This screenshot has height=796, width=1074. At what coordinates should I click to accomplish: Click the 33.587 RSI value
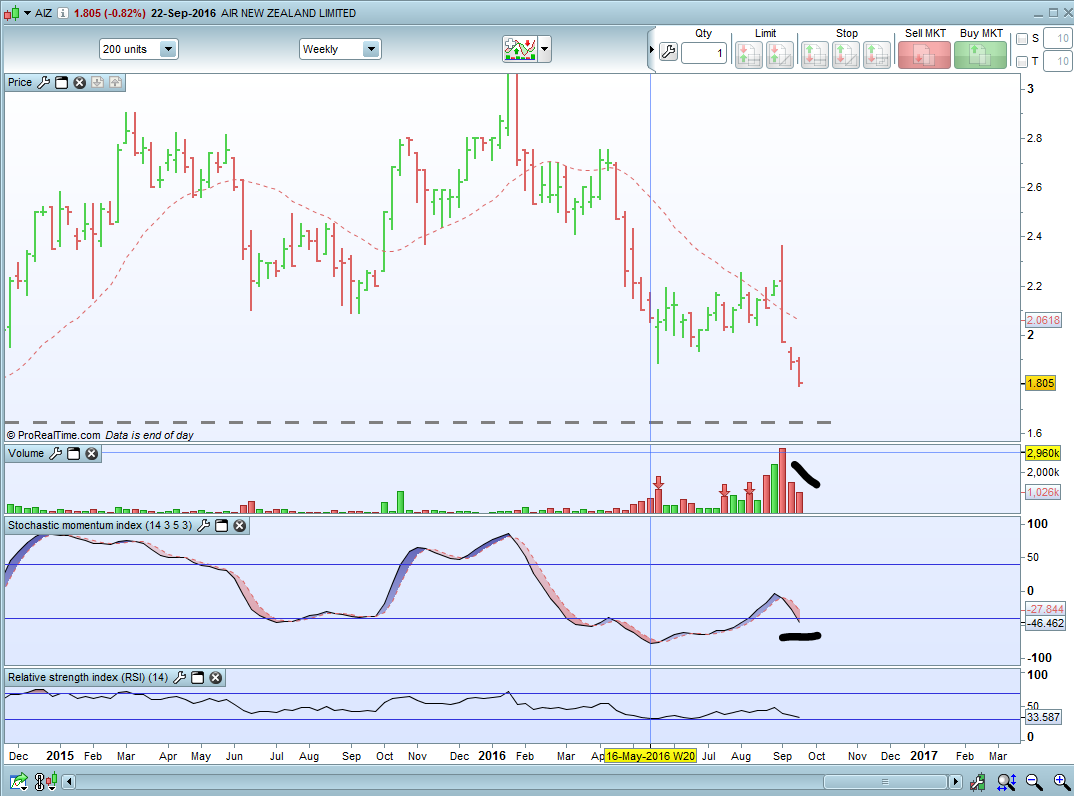(1043, 717)
